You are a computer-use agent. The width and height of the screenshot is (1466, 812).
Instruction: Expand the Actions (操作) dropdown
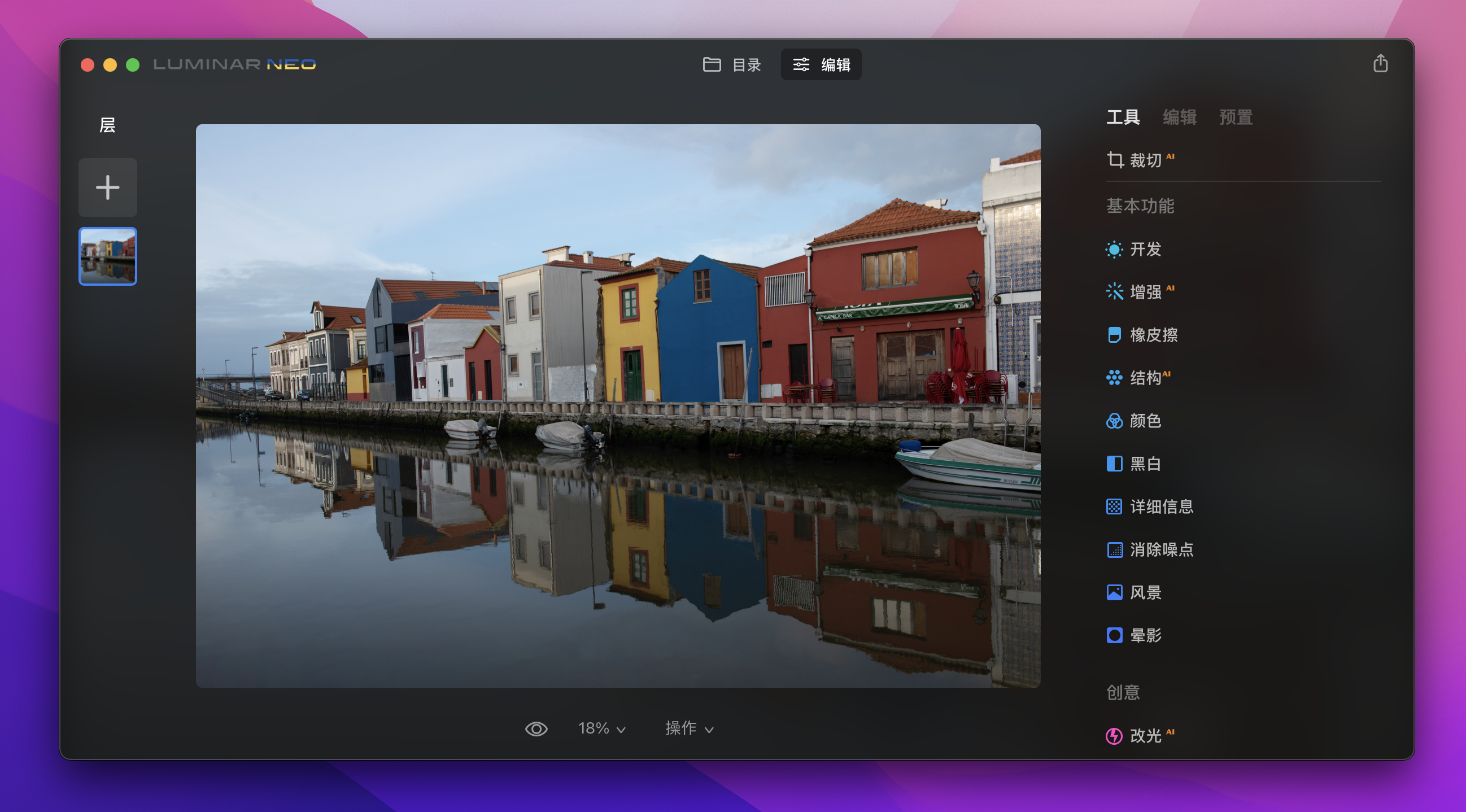tap(689, 729)
